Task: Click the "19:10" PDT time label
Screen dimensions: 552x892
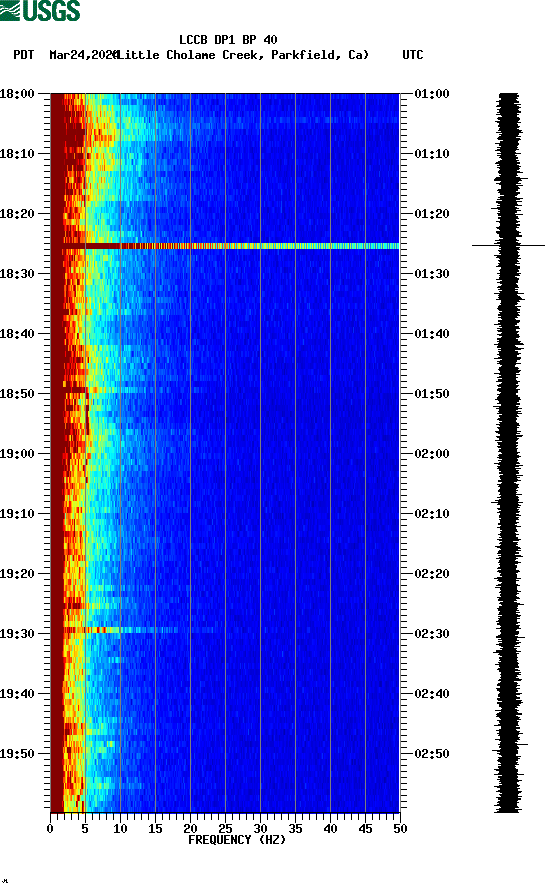Action: pos(17,514)
